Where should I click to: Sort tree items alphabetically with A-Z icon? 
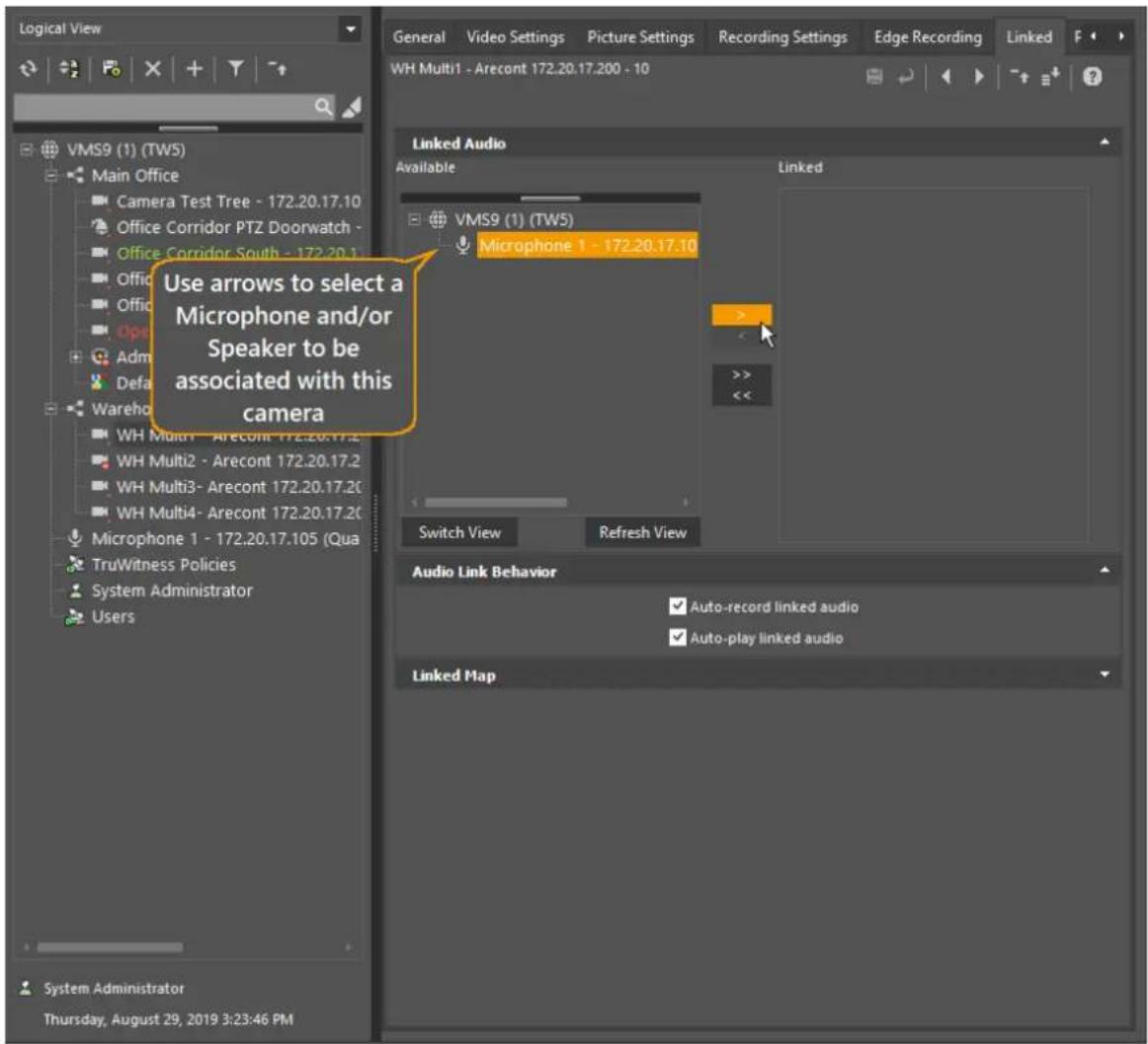click(x=69, y=69)
